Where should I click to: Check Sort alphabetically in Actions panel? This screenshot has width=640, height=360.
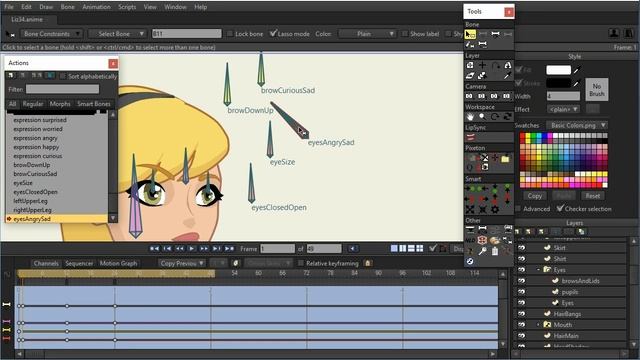62,76
